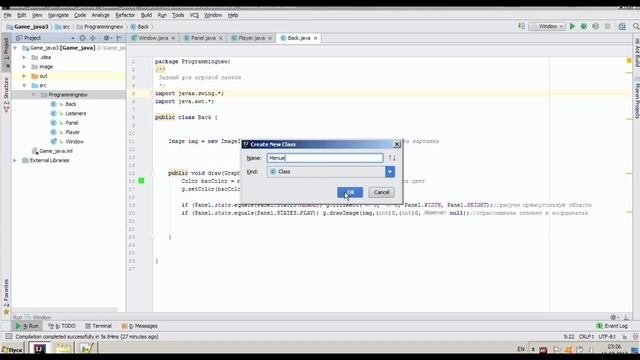The image size is (640, 360).
Task: Open Run tool window settings gear
Action: (613, 317)
